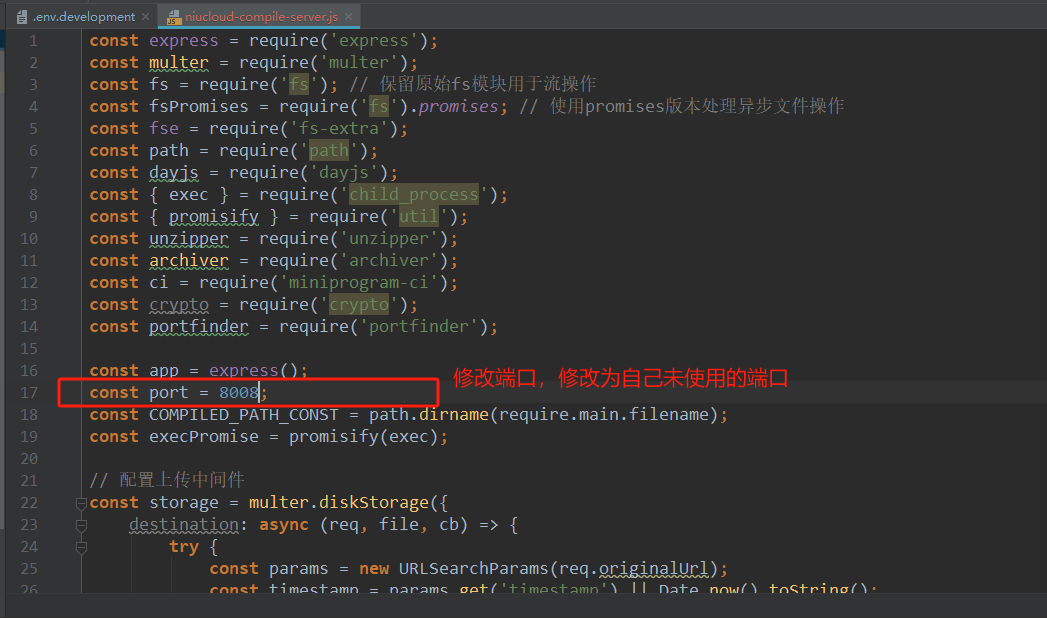The width and height of the screenshot is (1047, 618).
Task: Click the italic 'promises' property on line 4
Action: (458, 107)
